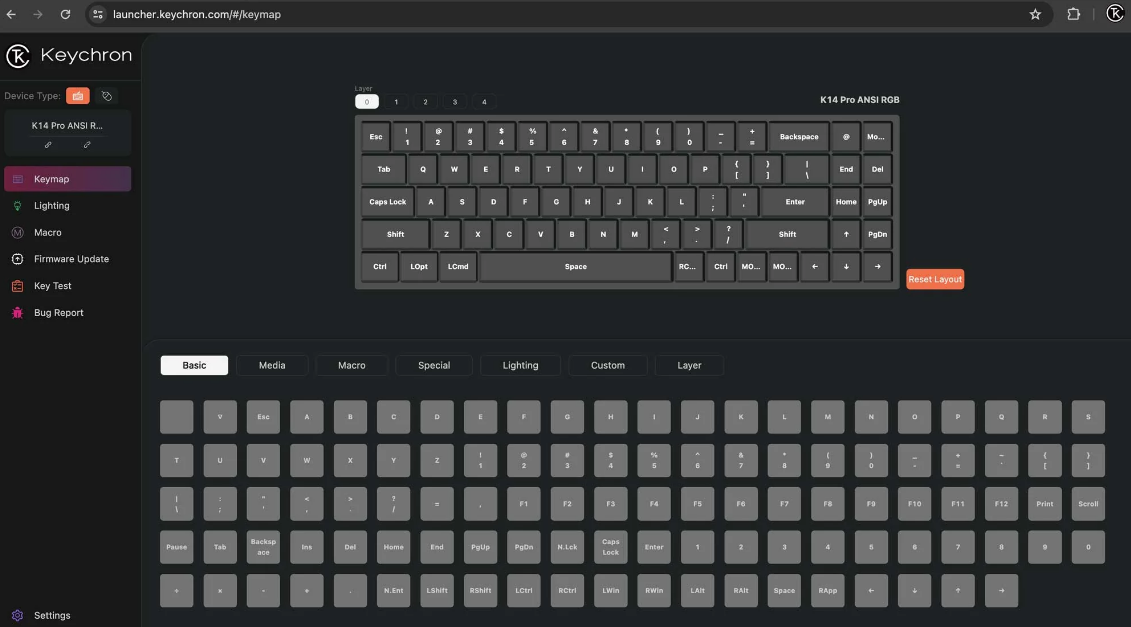Open Bug Report page

(68, 312)
